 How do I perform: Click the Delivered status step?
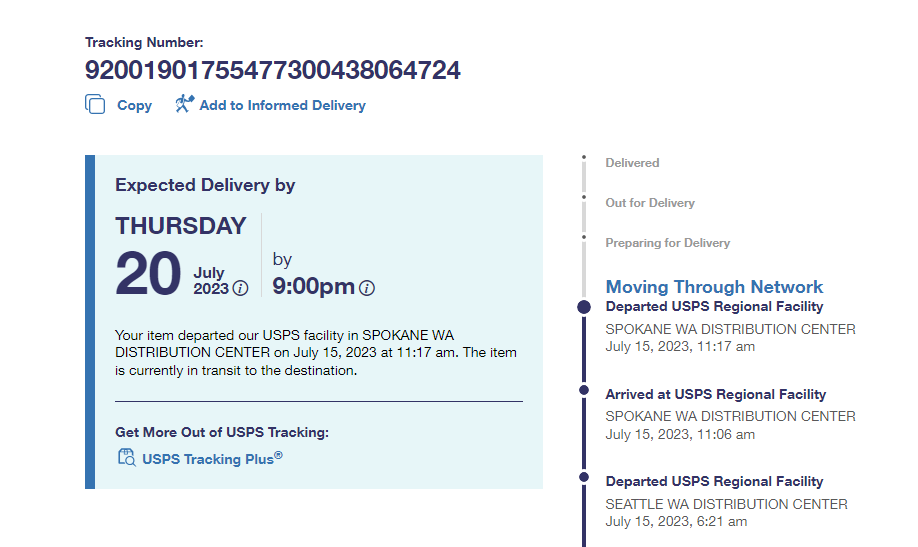pos(632,163)
